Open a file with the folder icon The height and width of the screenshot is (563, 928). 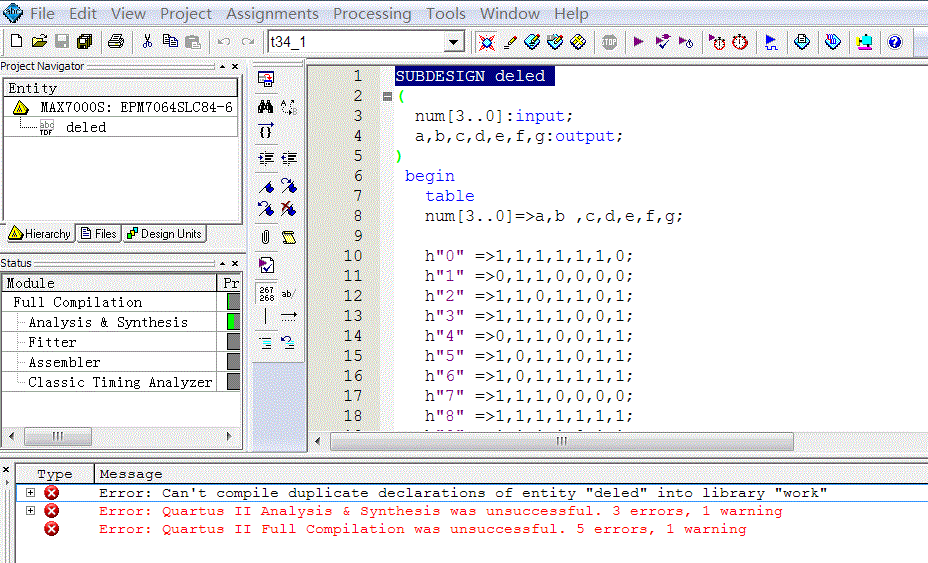39,42
